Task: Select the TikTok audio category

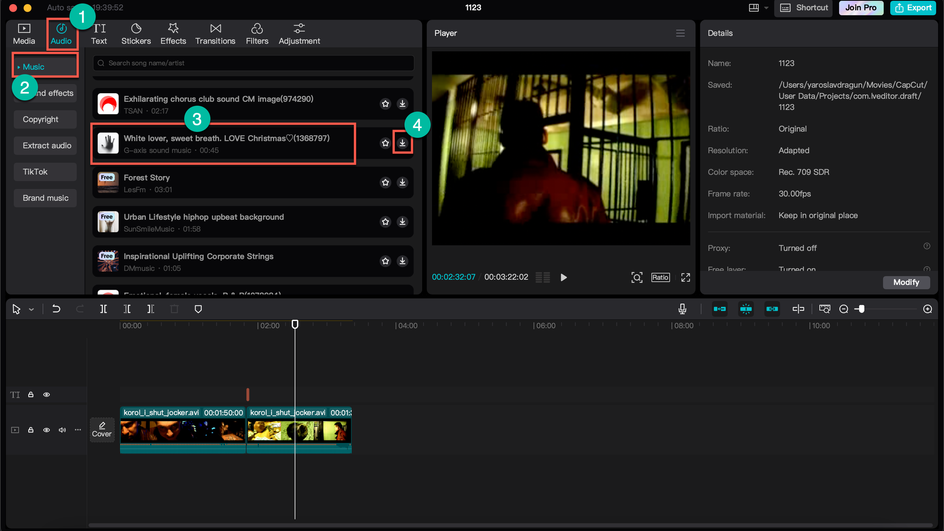Action: pyautogui.click(x=45, y=172)
